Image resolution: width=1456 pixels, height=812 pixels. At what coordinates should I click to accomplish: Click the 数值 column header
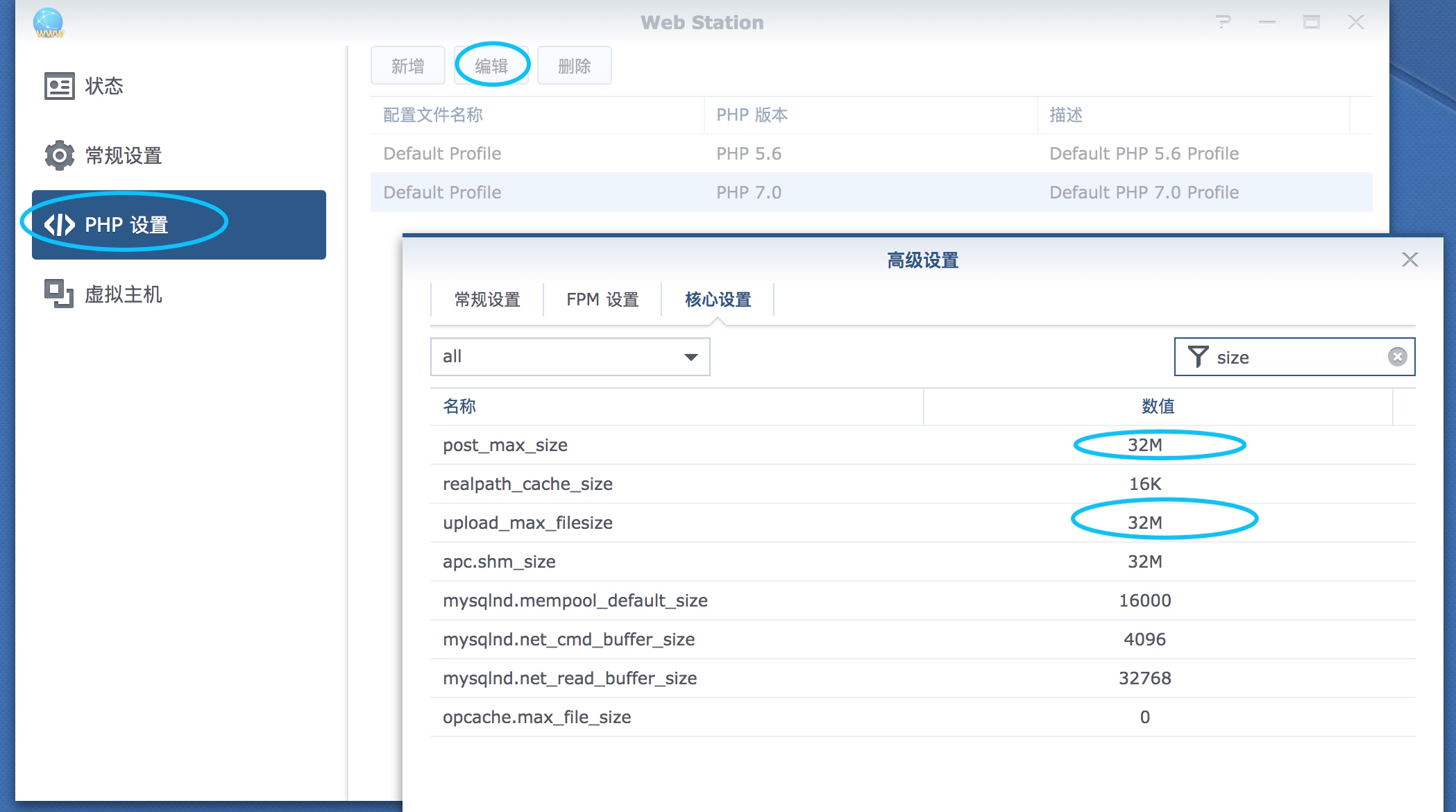click(x=1158, y=406)
